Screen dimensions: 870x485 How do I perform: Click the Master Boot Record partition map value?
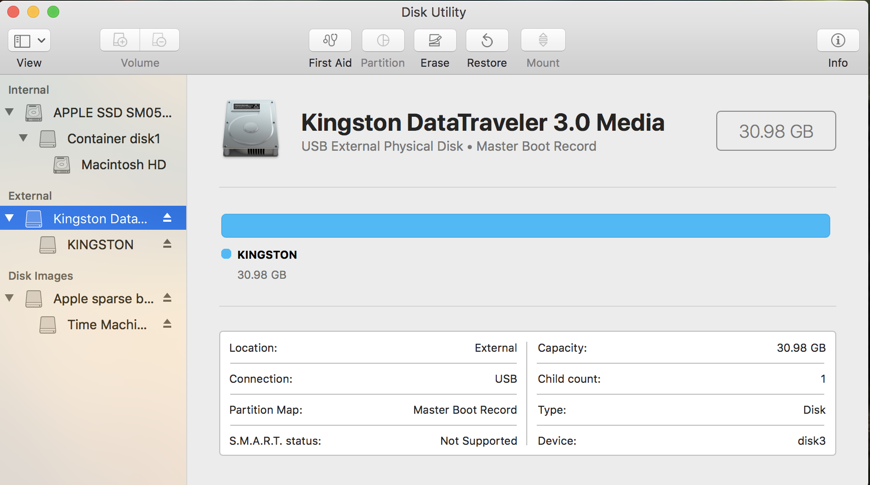[465, 410]
